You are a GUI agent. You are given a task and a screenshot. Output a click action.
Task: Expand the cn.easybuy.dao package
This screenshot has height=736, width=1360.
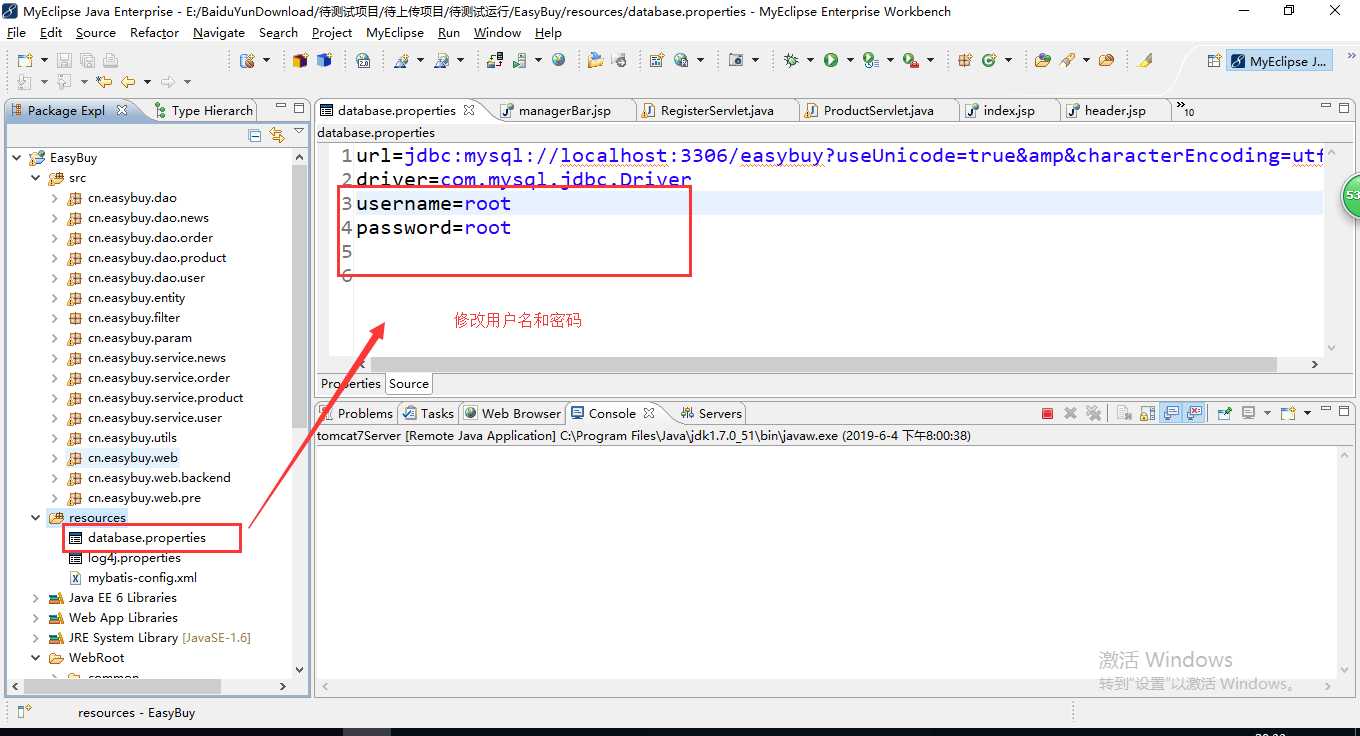[x=55, y=198]
